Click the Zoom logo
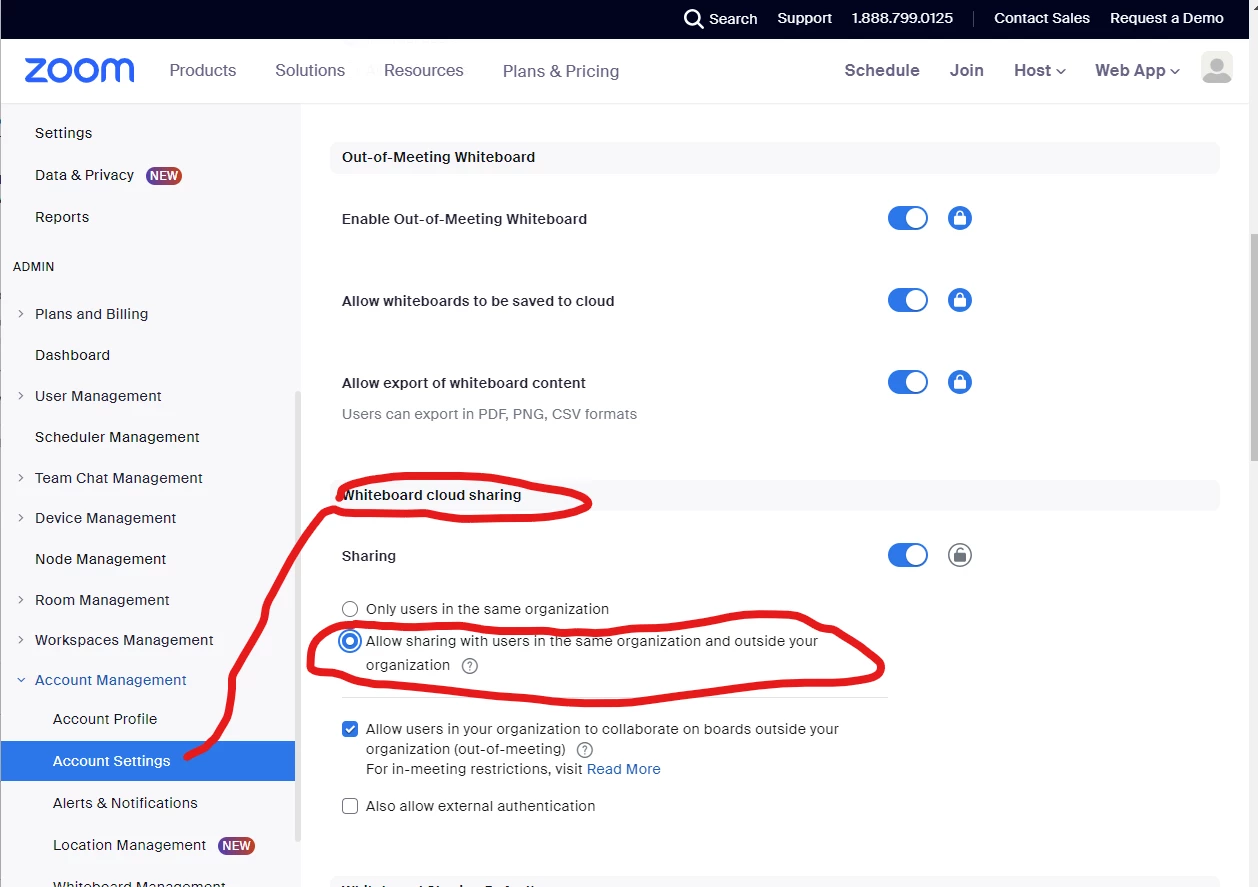This screenshot has width=1258, height=887. point(80,70)
